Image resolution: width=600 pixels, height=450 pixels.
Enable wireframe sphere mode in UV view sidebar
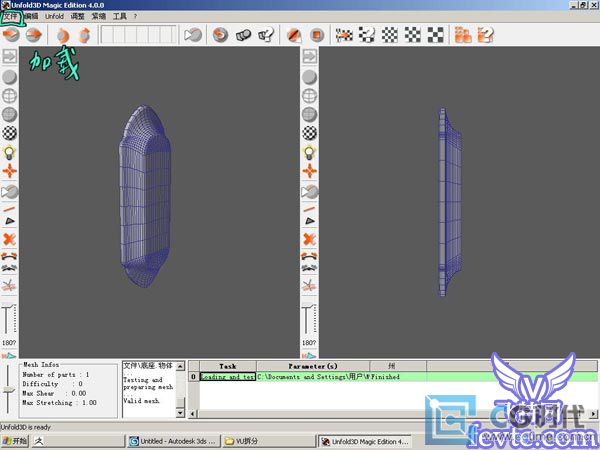click(x=310, y=96)
